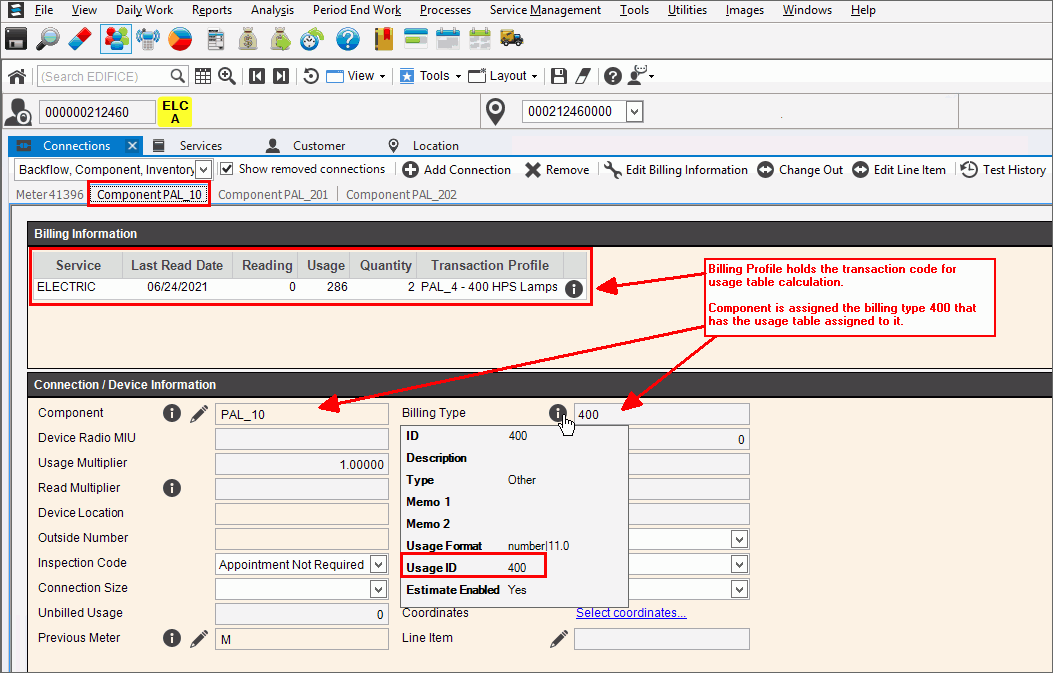Uncheck Show removed connections checkbox
This screenshot has height=673, width=1053.
227,170
